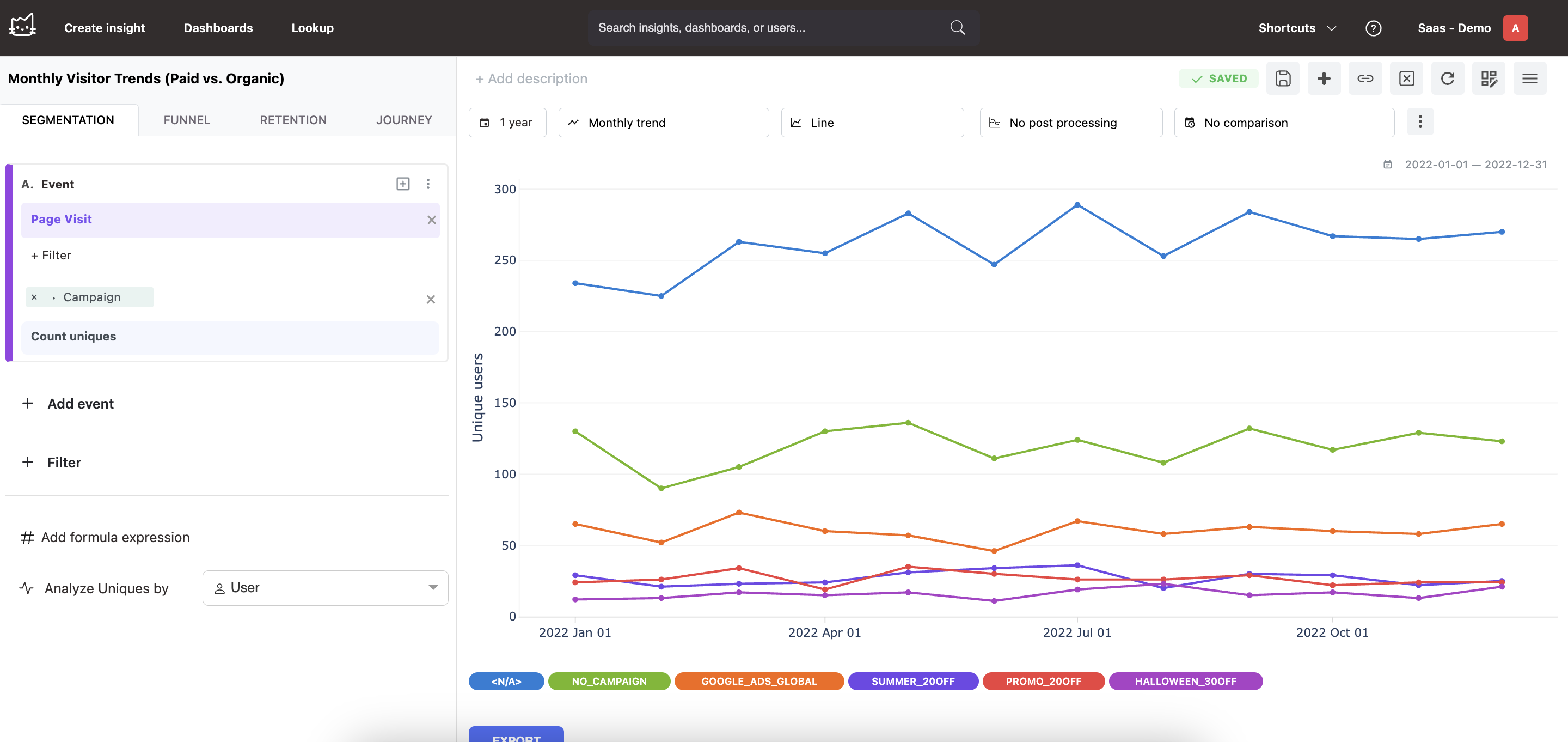
Task: Expand the Shortcuts dropdown
Action: (x=1297, y=28)
